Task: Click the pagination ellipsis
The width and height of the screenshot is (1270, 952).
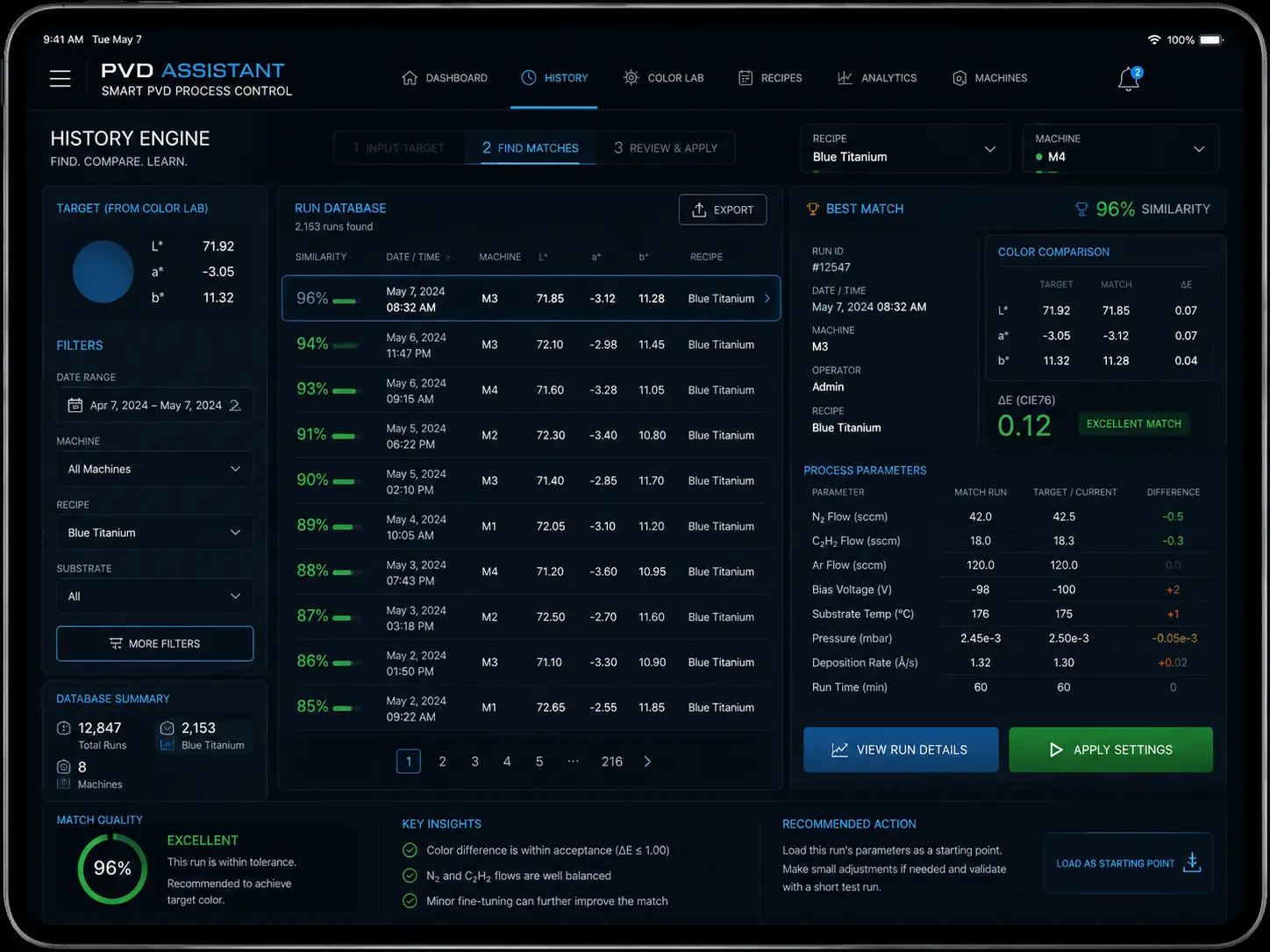Action: click(x=574, y=762)
